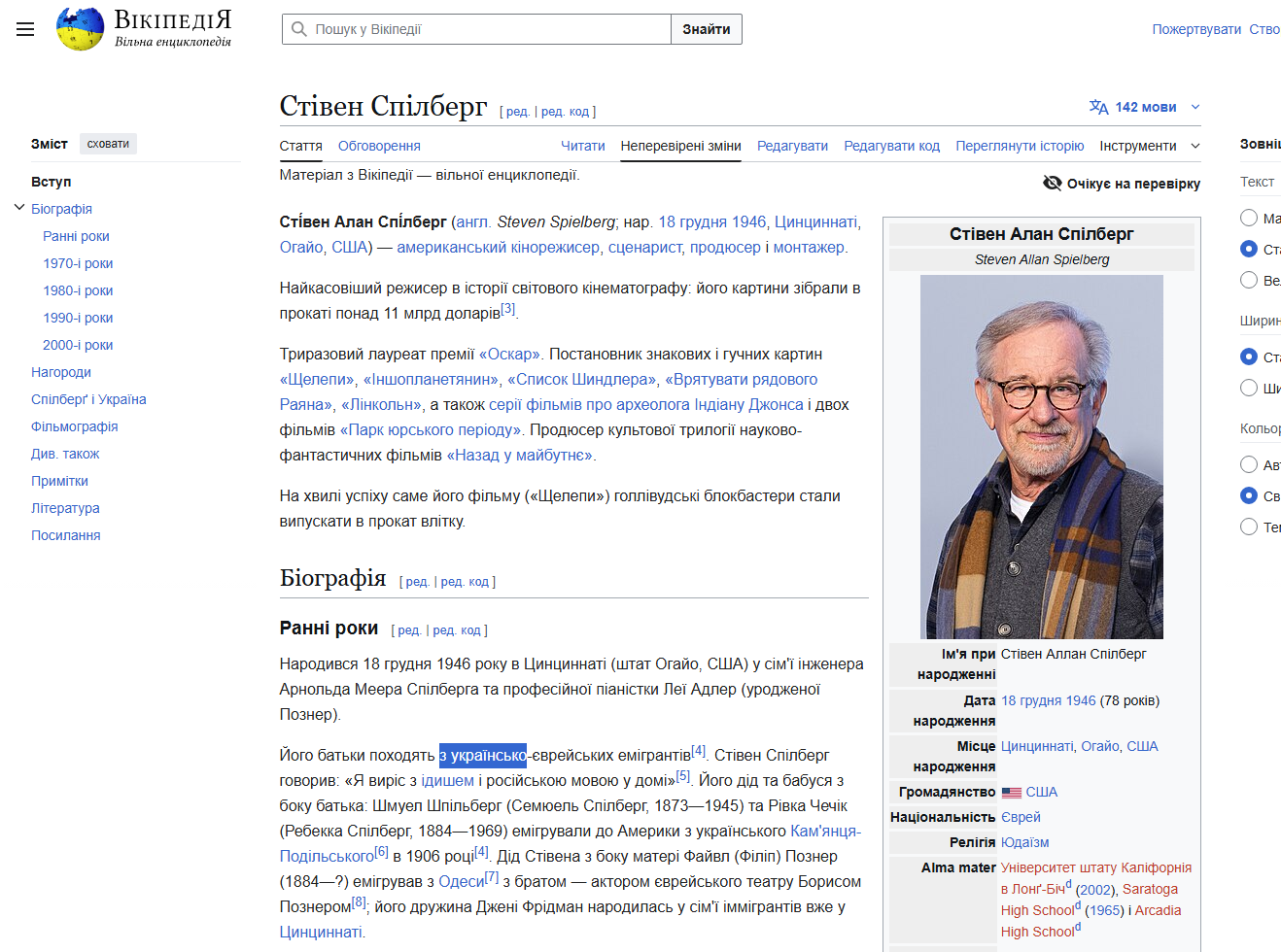
Task: Hide the contents with сховати button
Action: click(108, 144)
